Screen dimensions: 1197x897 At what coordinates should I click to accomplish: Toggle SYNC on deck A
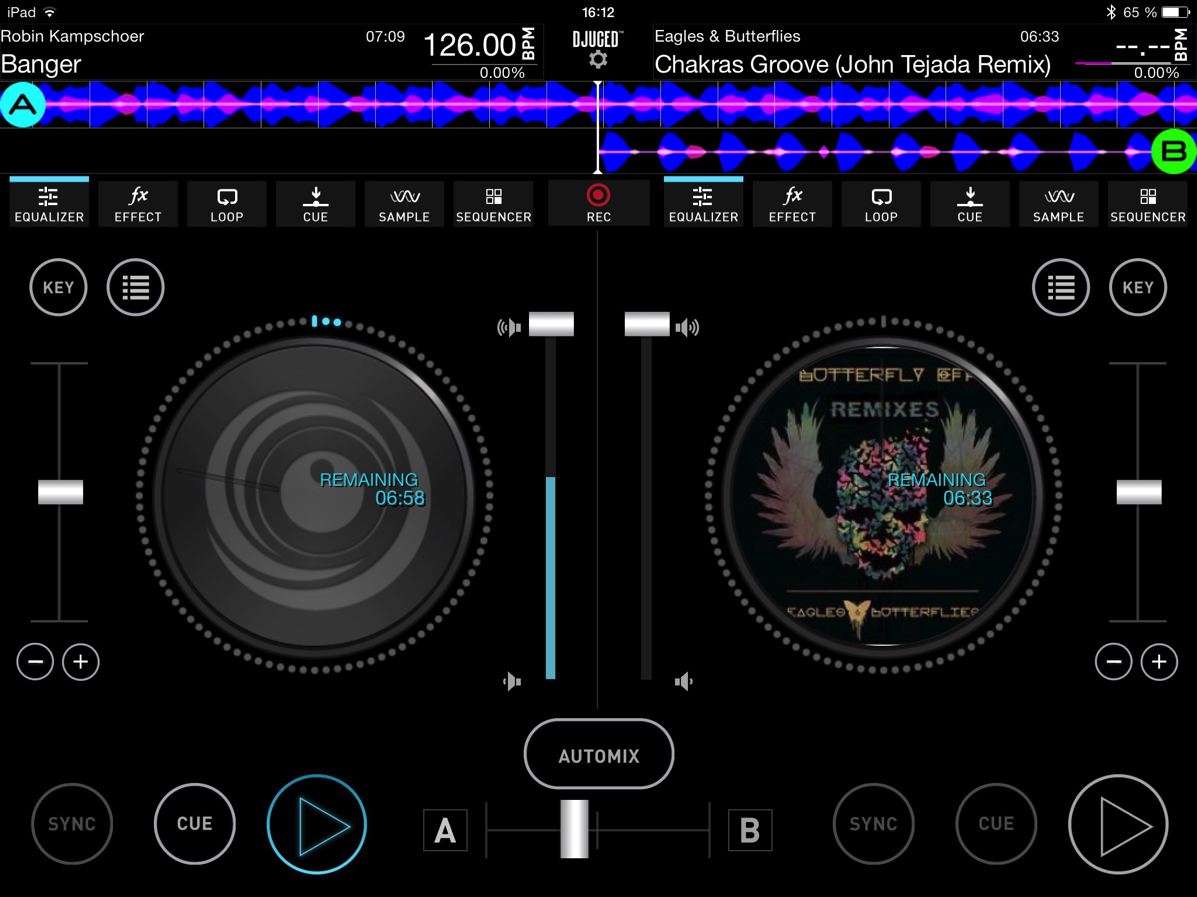coord(72,824)
